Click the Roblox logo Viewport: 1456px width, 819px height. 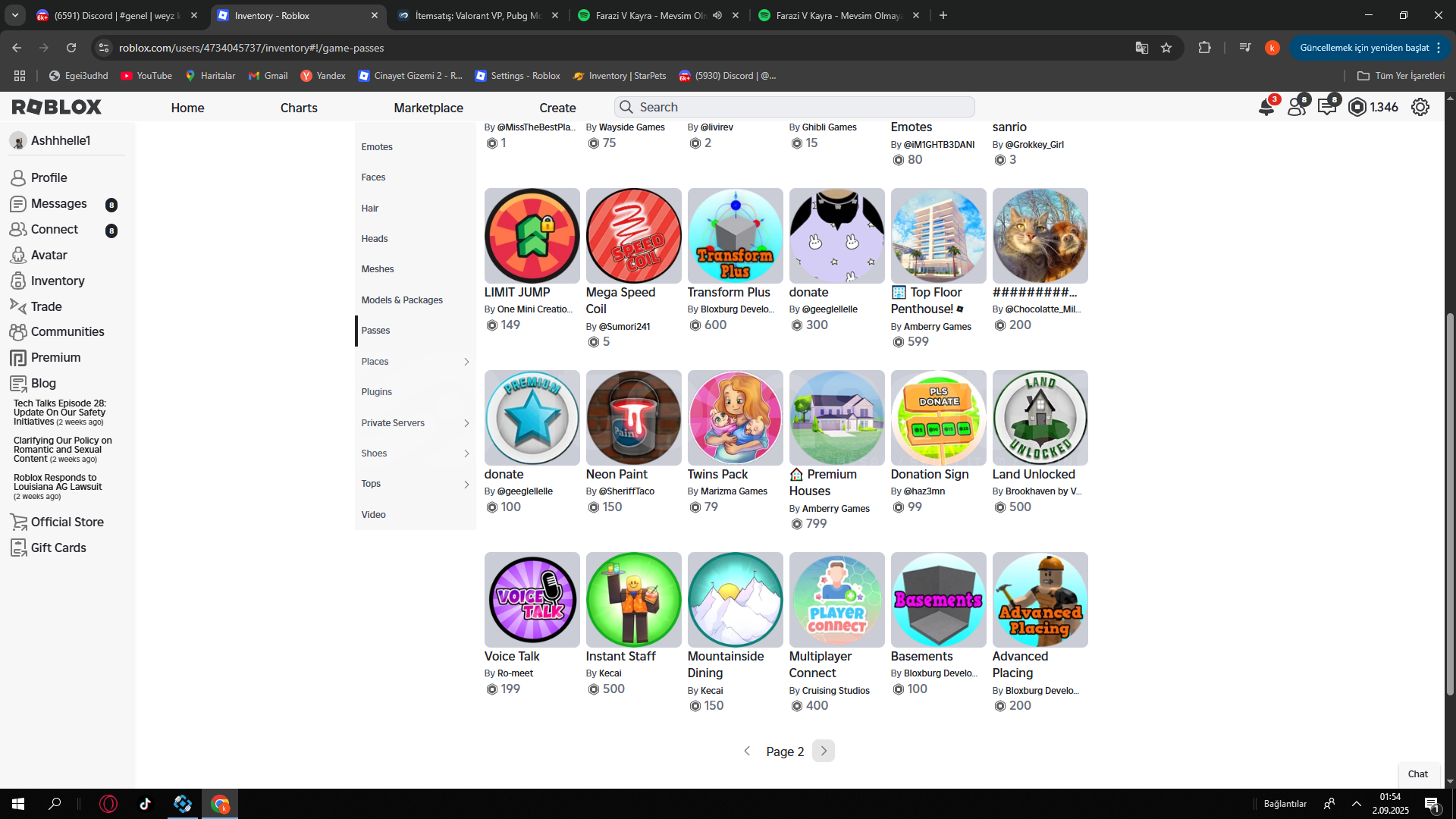pos(56,107)
